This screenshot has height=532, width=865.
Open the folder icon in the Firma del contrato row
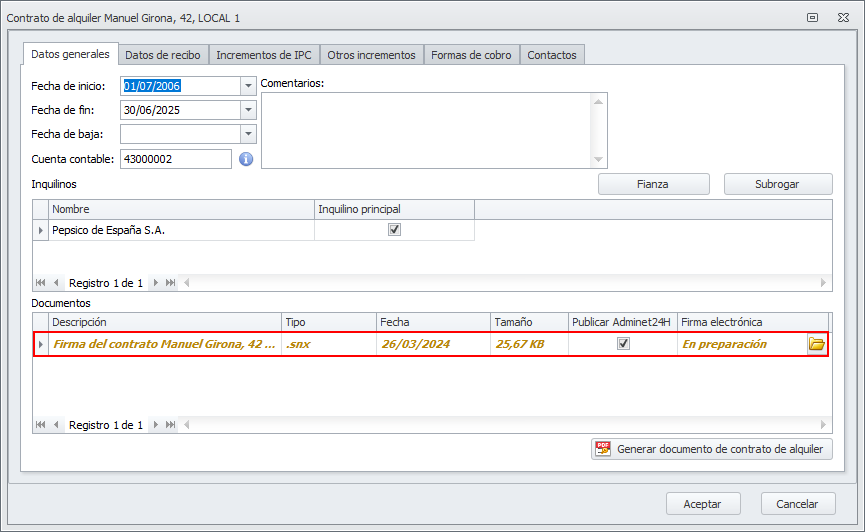pyautogui.click(x=816, y=344)
